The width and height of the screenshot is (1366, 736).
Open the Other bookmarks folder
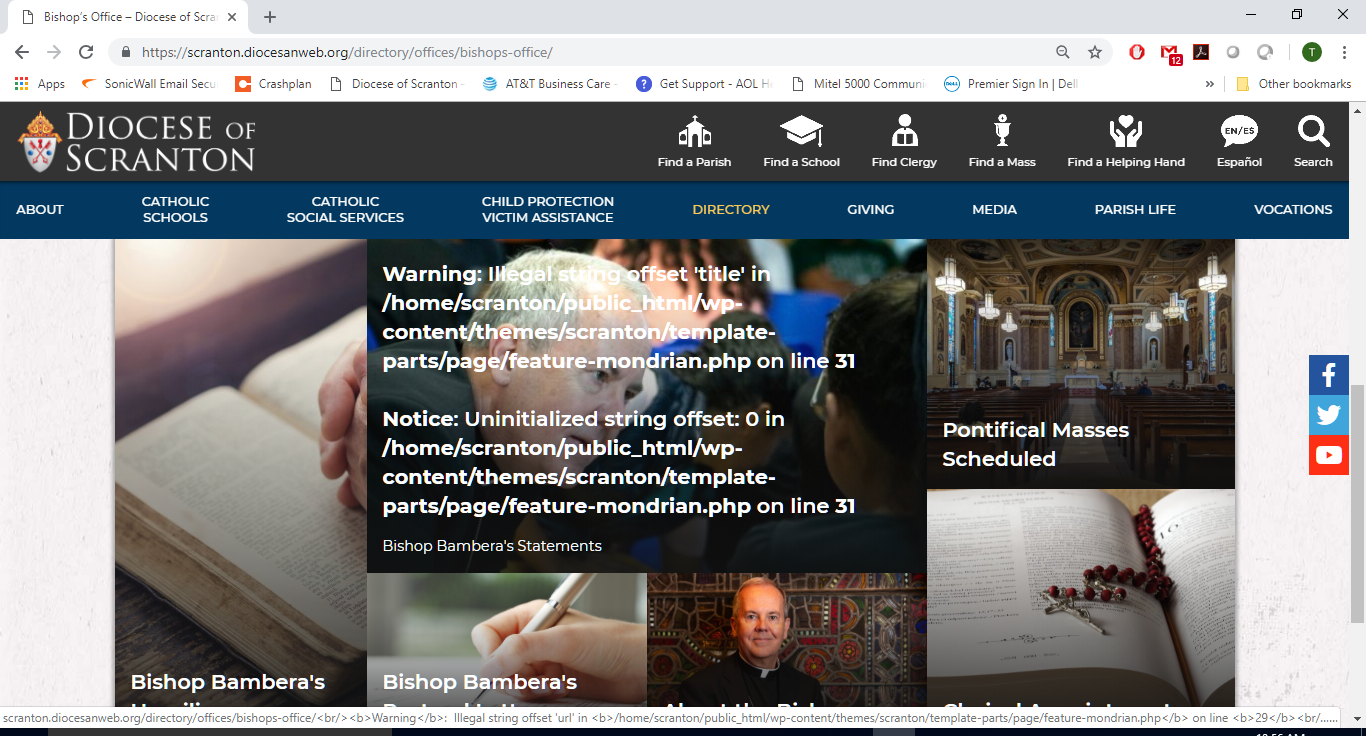(x=1294, y=84)
